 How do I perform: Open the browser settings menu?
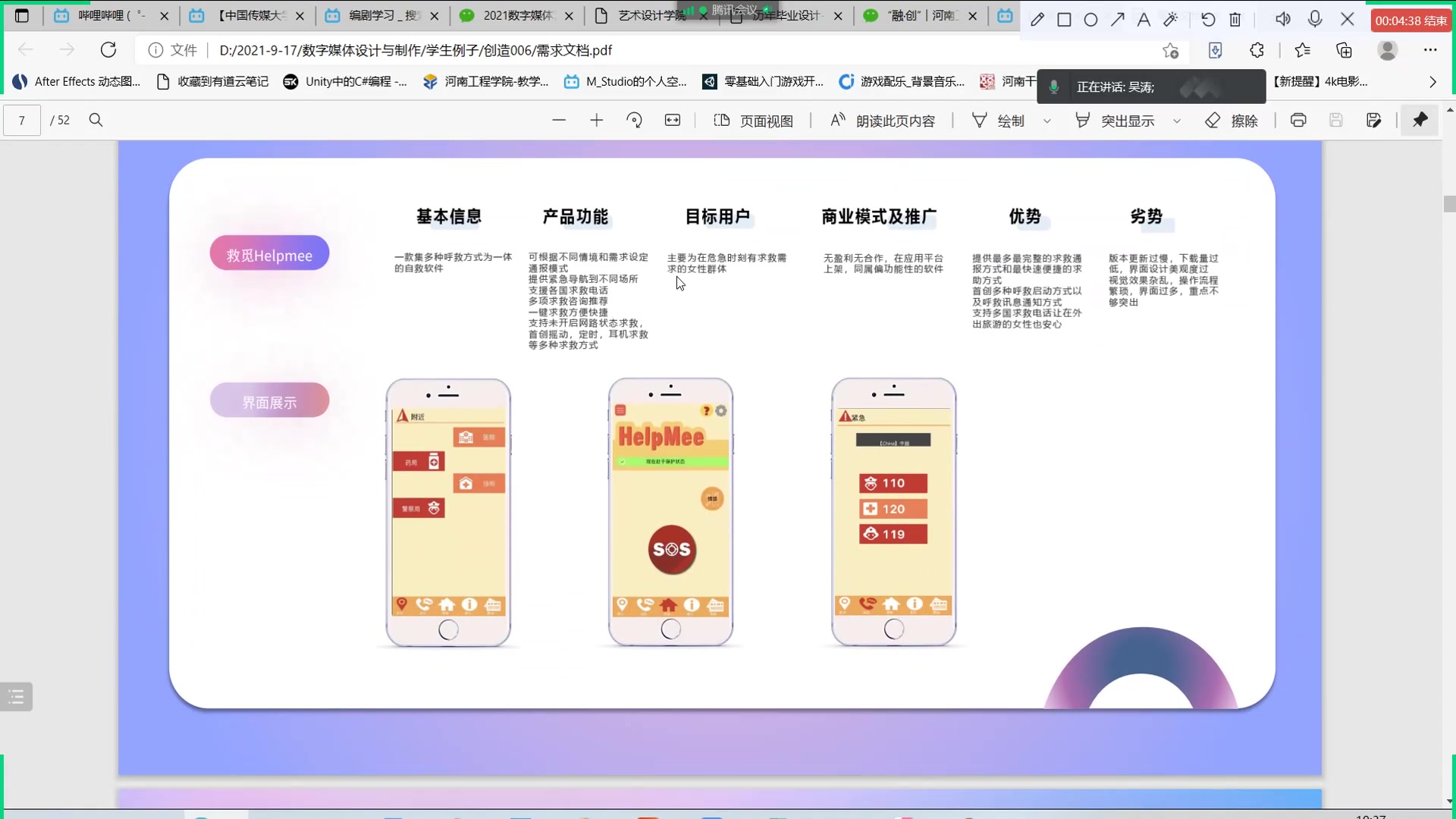click(1432, 49)
